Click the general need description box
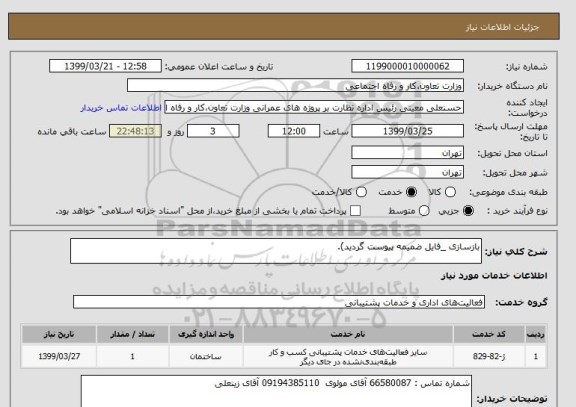576x407 pixels. pyautogui.click(x=276, y=251)
